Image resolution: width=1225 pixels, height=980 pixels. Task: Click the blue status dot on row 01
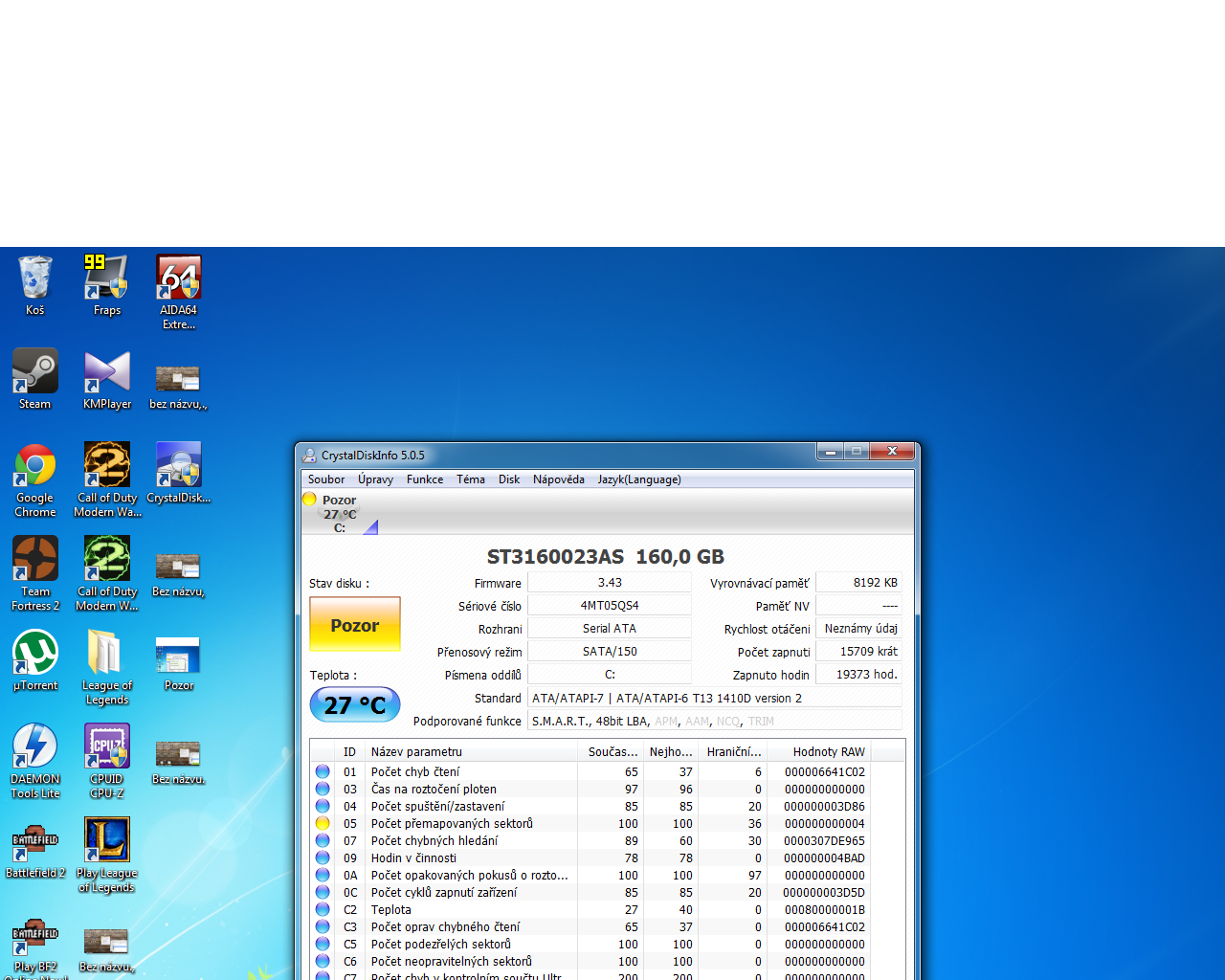(323, 771)
